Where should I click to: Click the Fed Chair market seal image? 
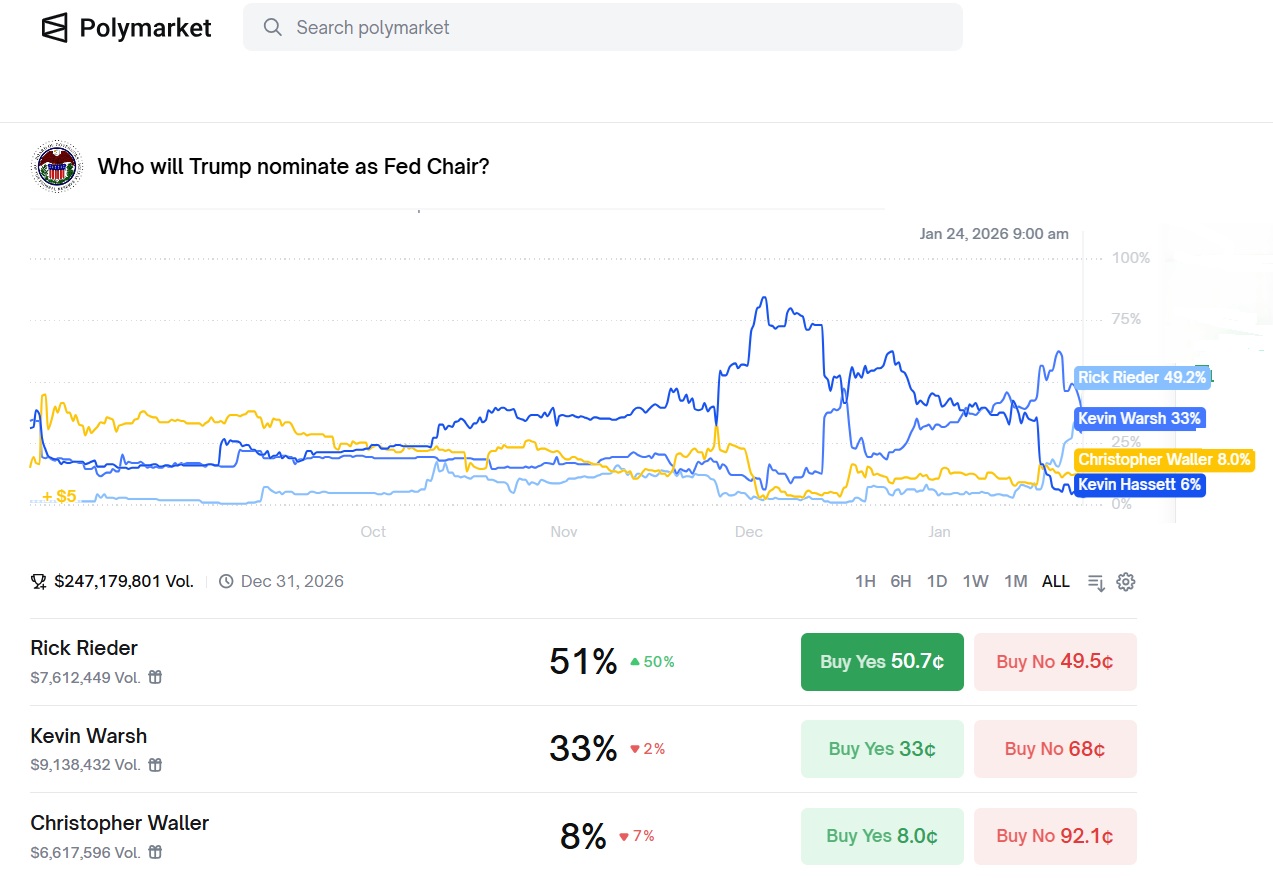click(x=57, y=166)
